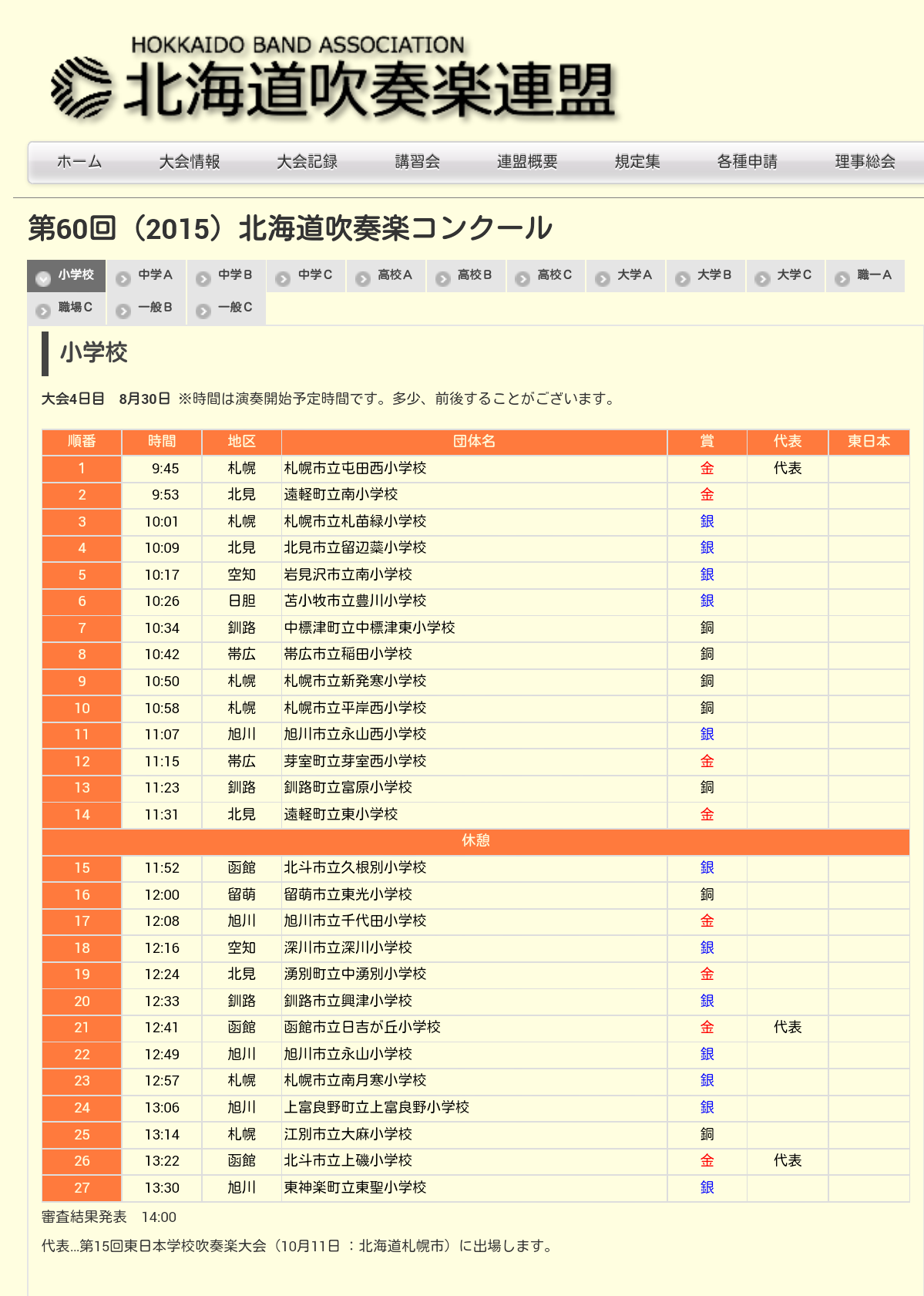Click the Hokkaido Band Association logo
The height and width of the screenshot is (1296, 924).
333,79
